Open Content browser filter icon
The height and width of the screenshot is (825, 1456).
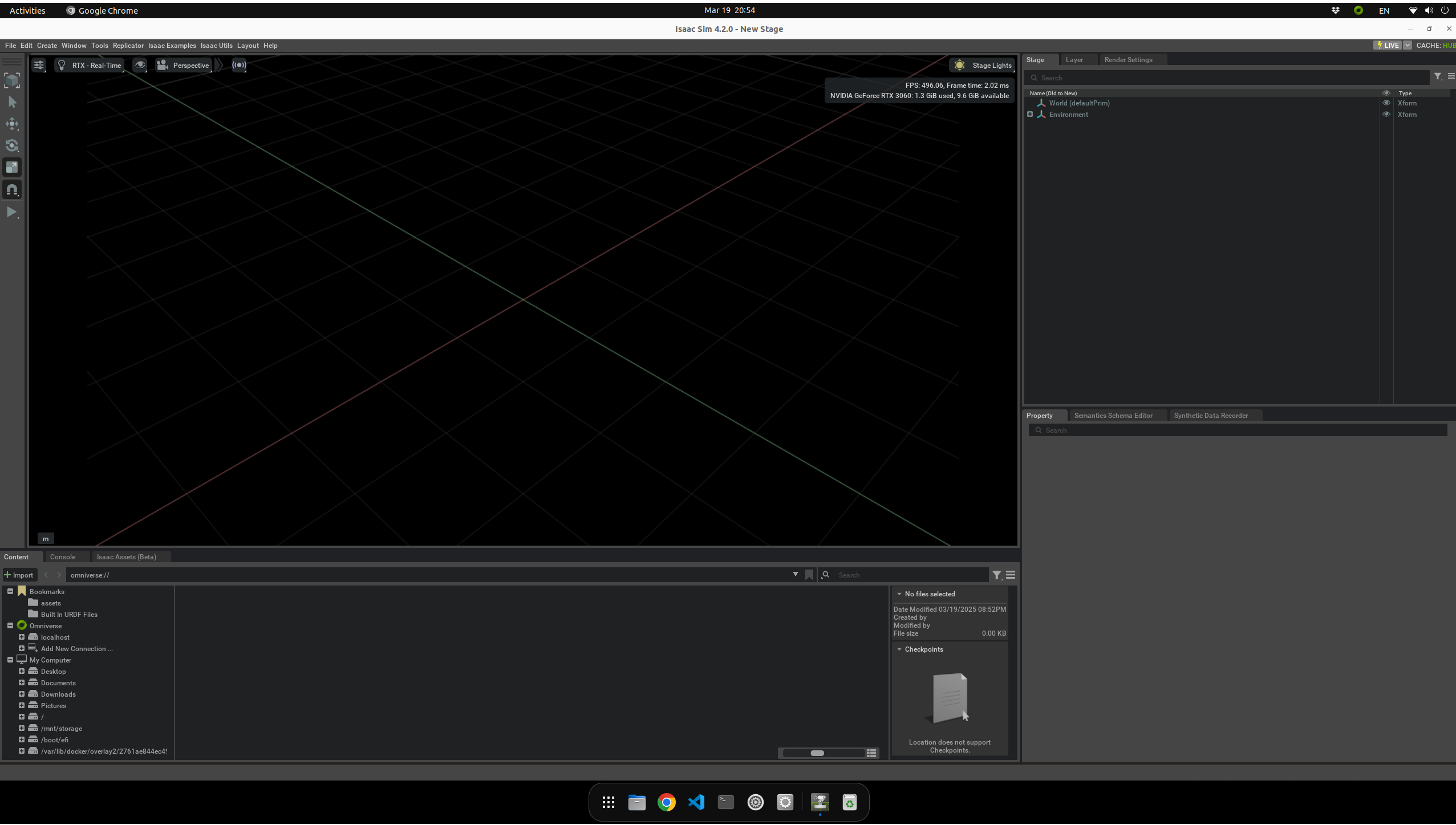[996, 575]
